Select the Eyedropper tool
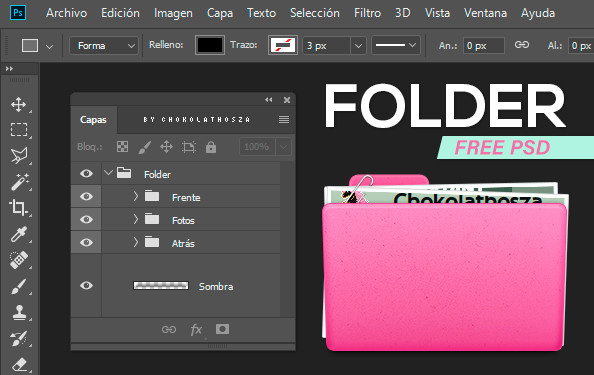This screenshot has height=375, width=594. pyautogui.click(x=19, y=234)
